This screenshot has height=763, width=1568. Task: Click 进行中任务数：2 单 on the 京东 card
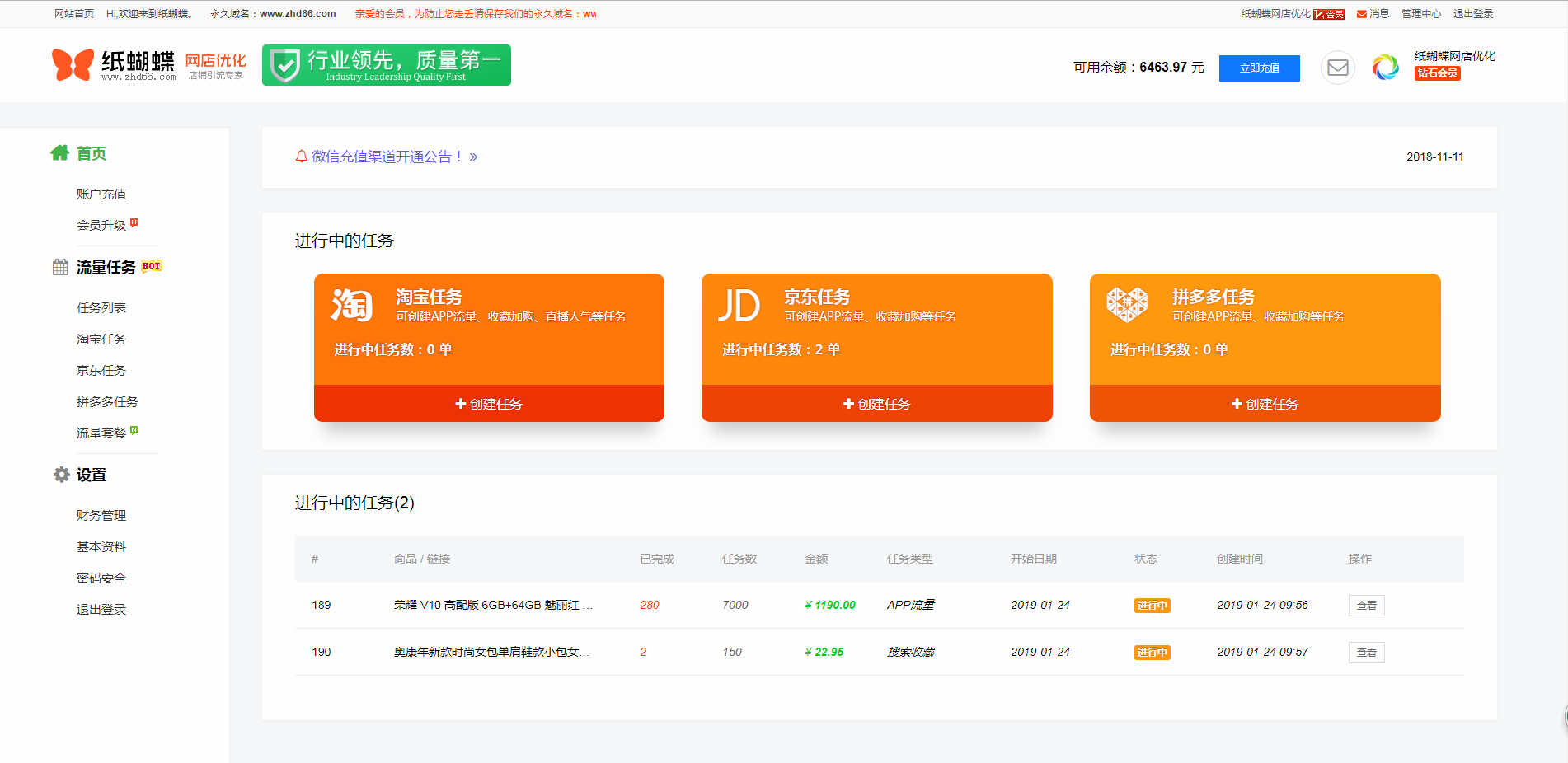click(x=782, y=349)
